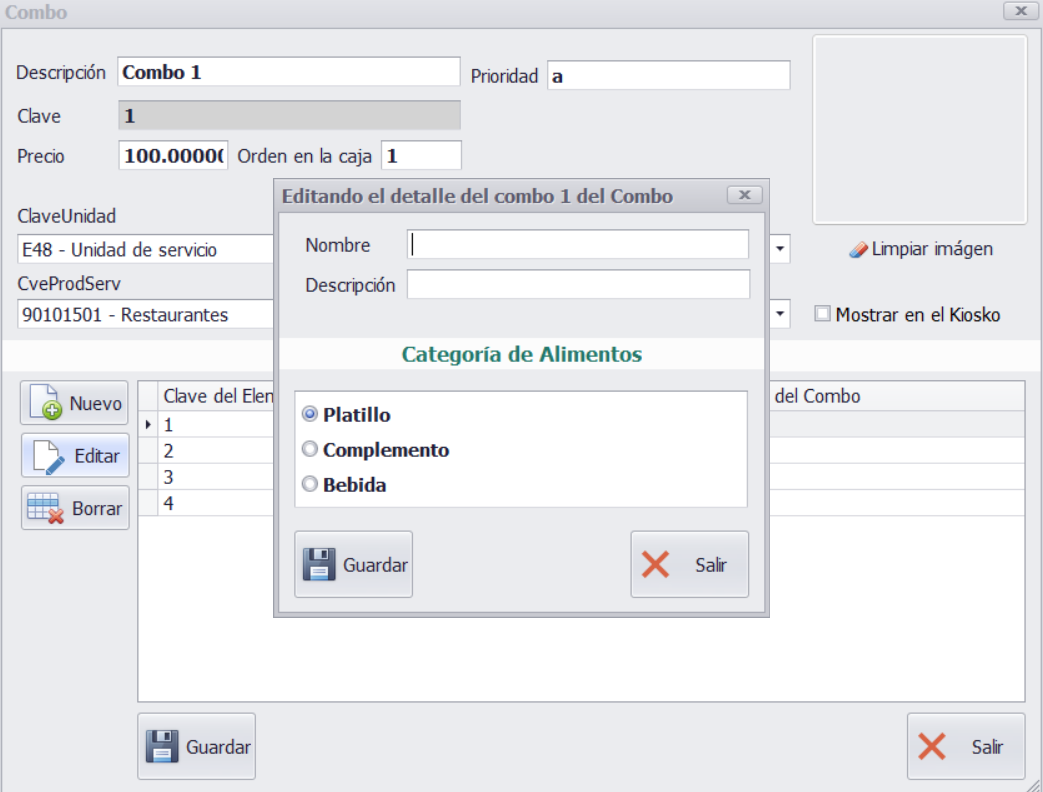Close the Editando el detalle dialog
Image resolution: width=1043 pixels, height=792 pixels.
744,195
